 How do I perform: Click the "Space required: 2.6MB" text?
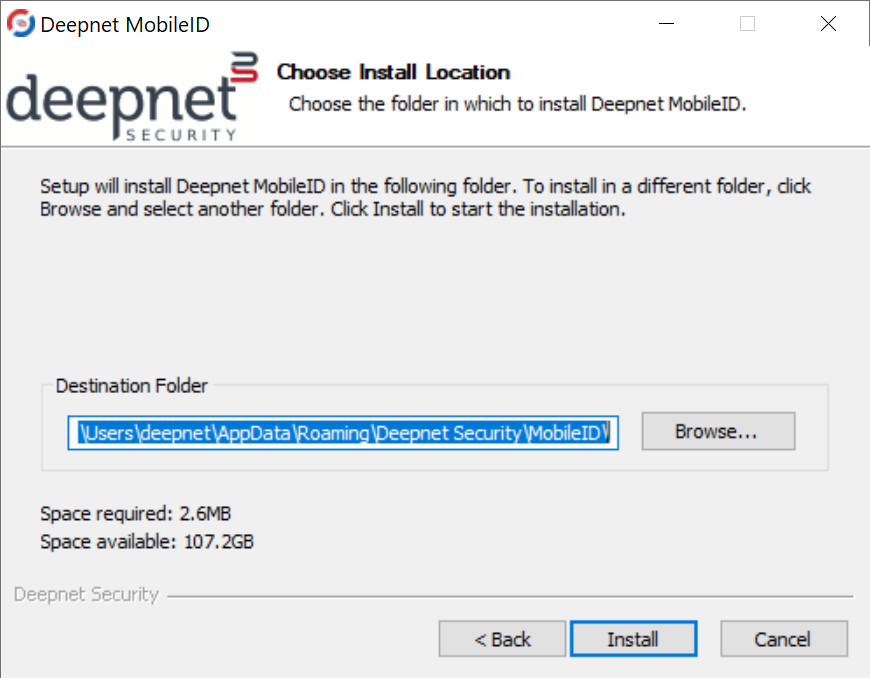(x=136, y=514)
